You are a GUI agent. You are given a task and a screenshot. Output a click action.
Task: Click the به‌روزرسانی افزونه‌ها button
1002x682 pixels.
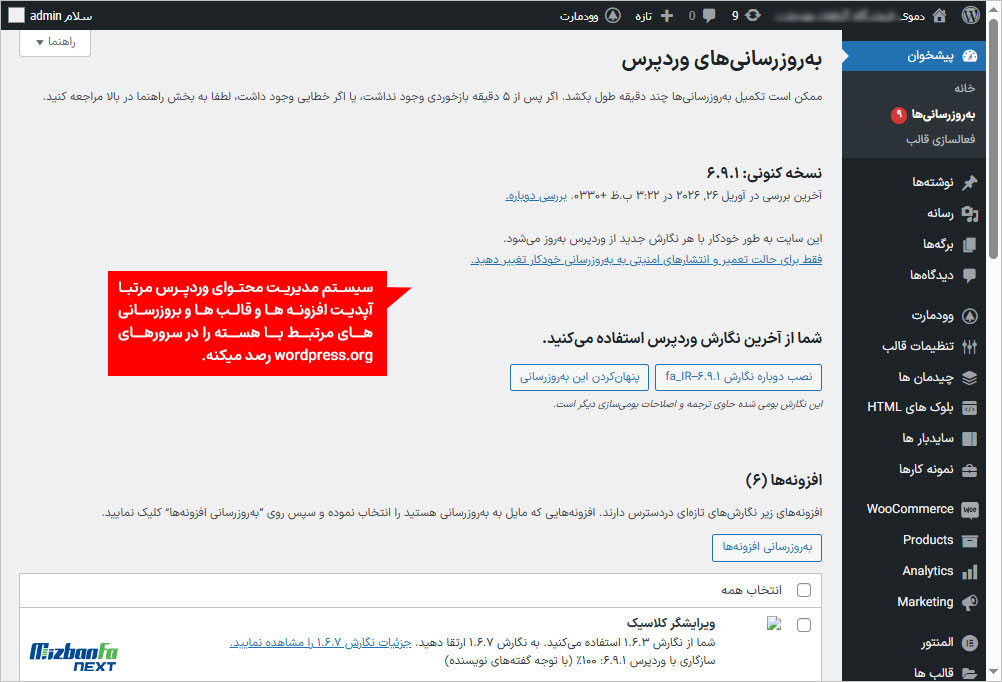pyautogui.click(x=766, y=548)
